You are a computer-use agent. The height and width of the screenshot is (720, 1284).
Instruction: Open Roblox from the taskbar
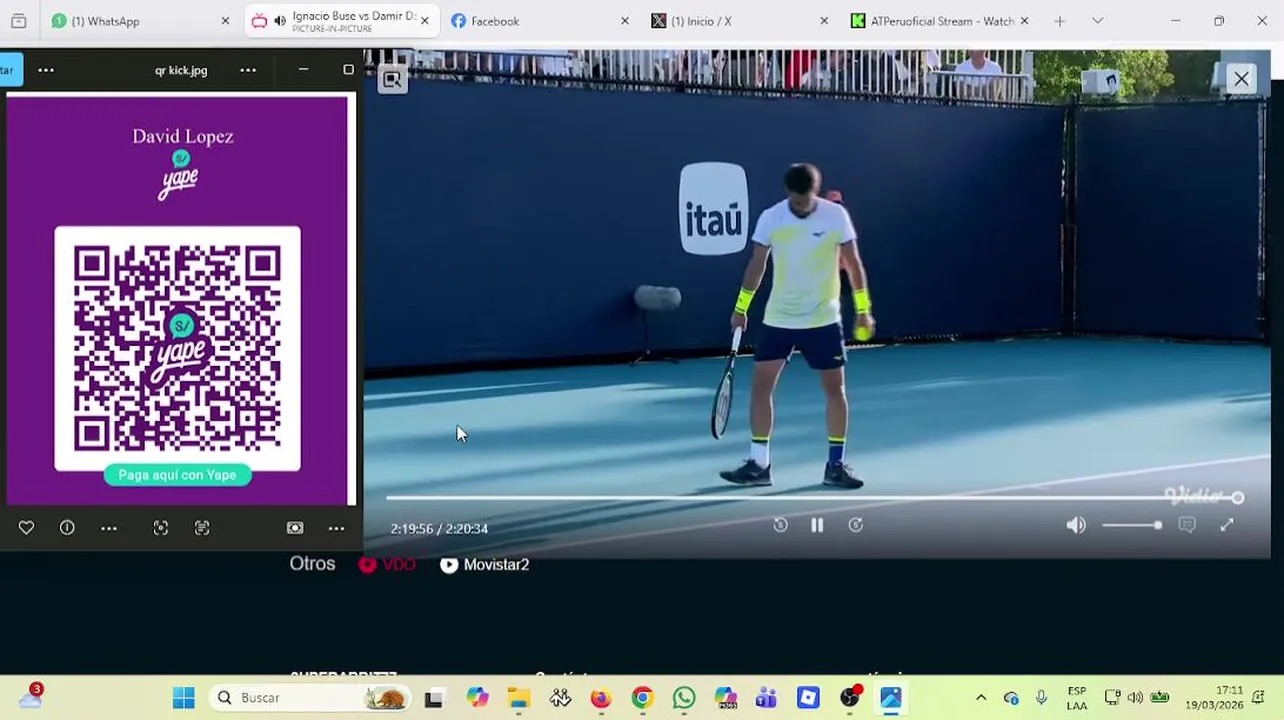point(808,698)
